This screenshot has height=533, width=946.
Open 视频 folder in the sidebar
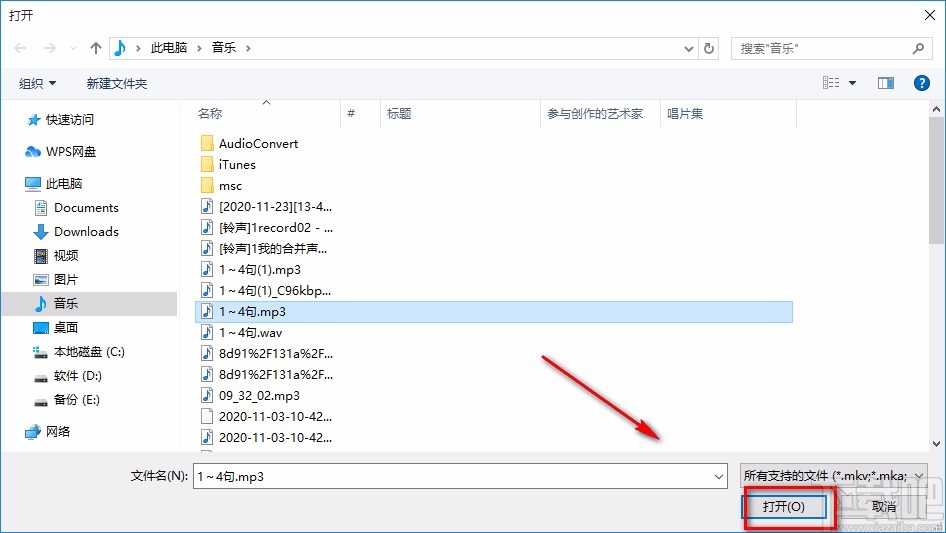coord(66,255)
